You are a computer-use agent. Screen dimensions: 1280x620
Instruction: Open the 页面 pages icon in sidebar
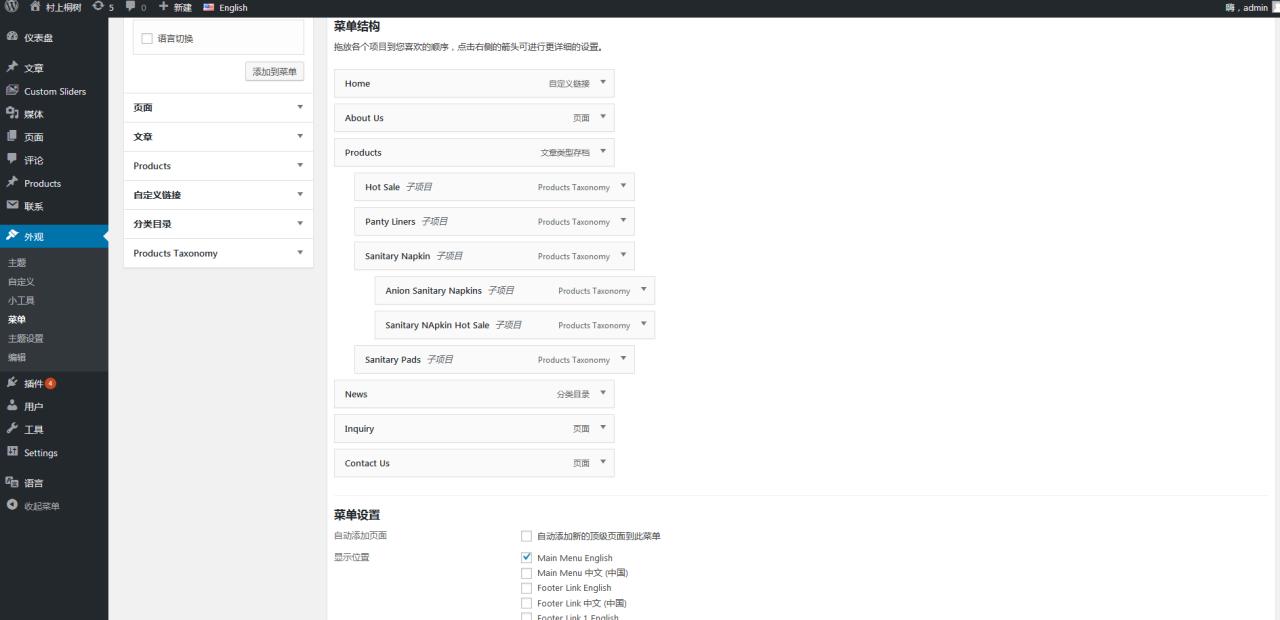tap(12, 136)
